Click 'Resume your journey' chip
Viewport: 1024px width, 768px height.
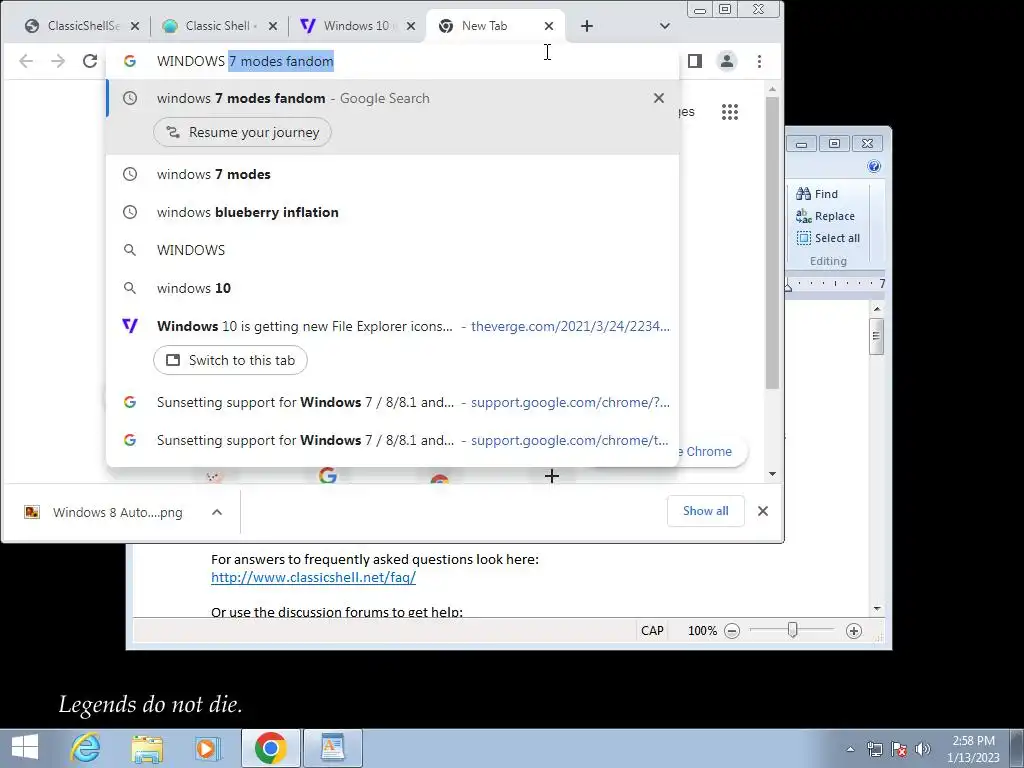point(242,132)
